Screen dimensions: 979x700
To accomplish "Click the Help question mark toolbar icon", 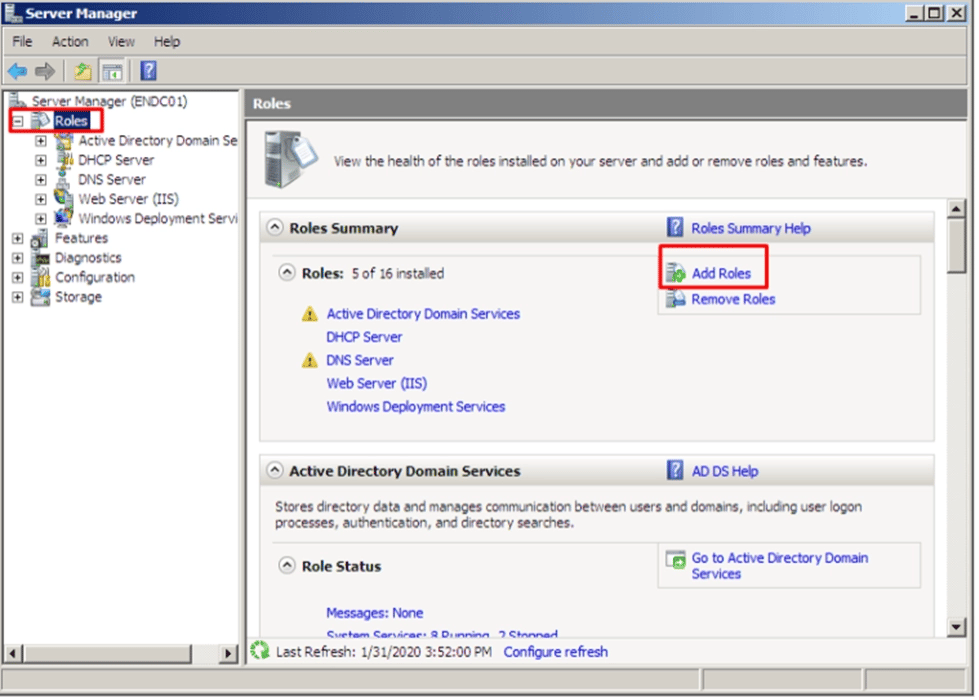I will 149,71.
